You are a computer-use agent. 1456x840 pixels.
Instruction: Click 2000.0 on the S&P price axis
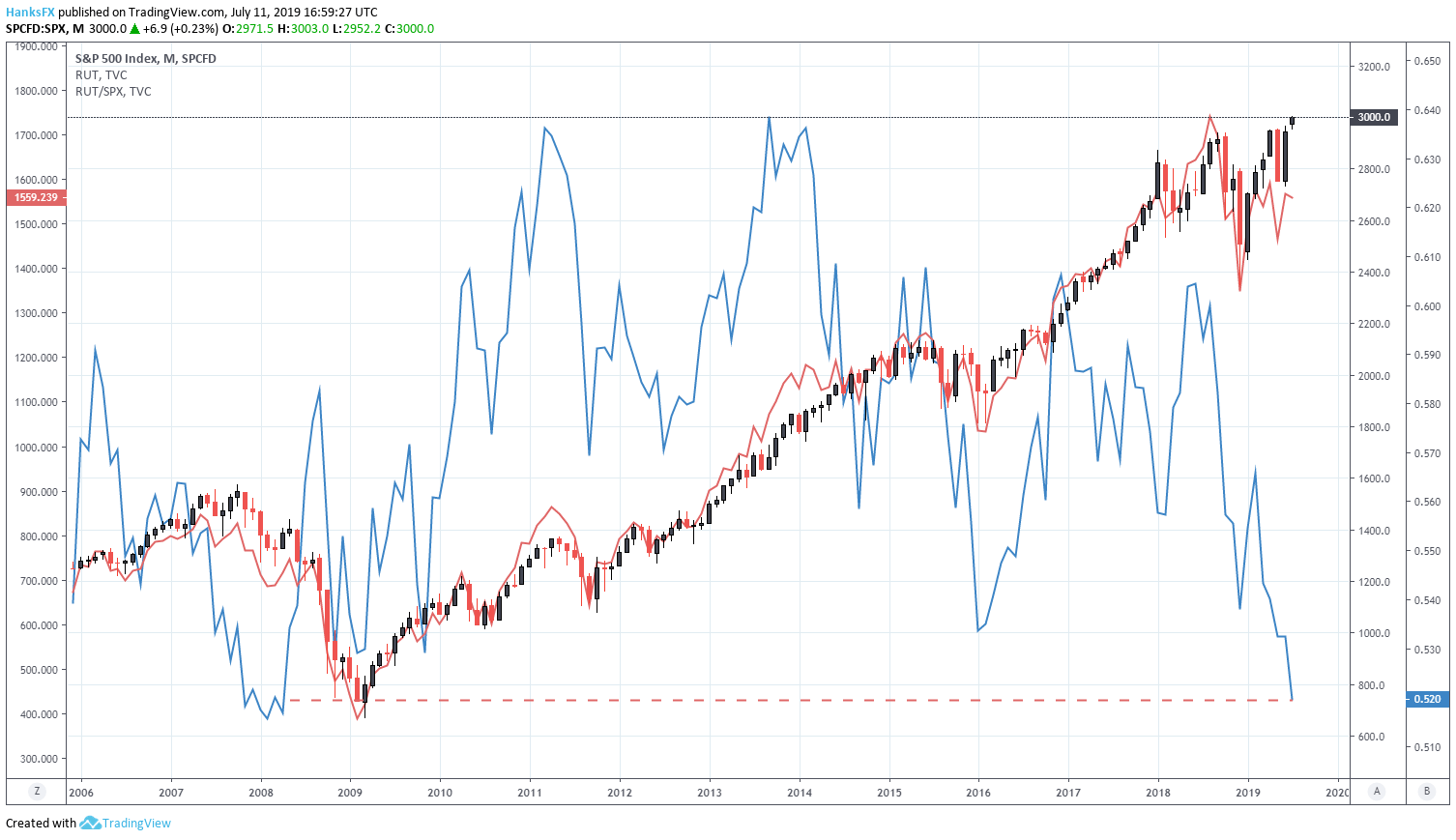click(x=1374, y=376)
